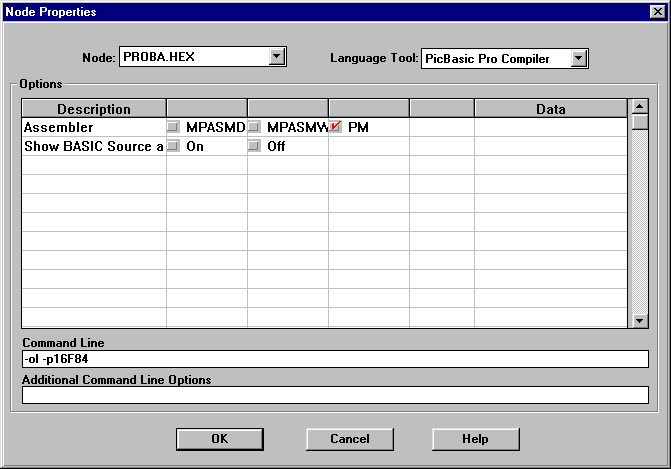Viewport: 671px width, 469px height.
Task: Open the Node dropdown arrow
Action: [277, 56]
